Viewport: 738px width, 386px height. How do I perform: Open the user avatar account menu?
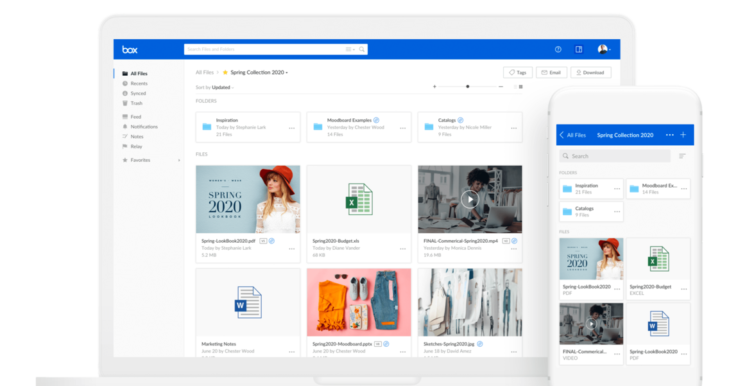coord(603,49)
